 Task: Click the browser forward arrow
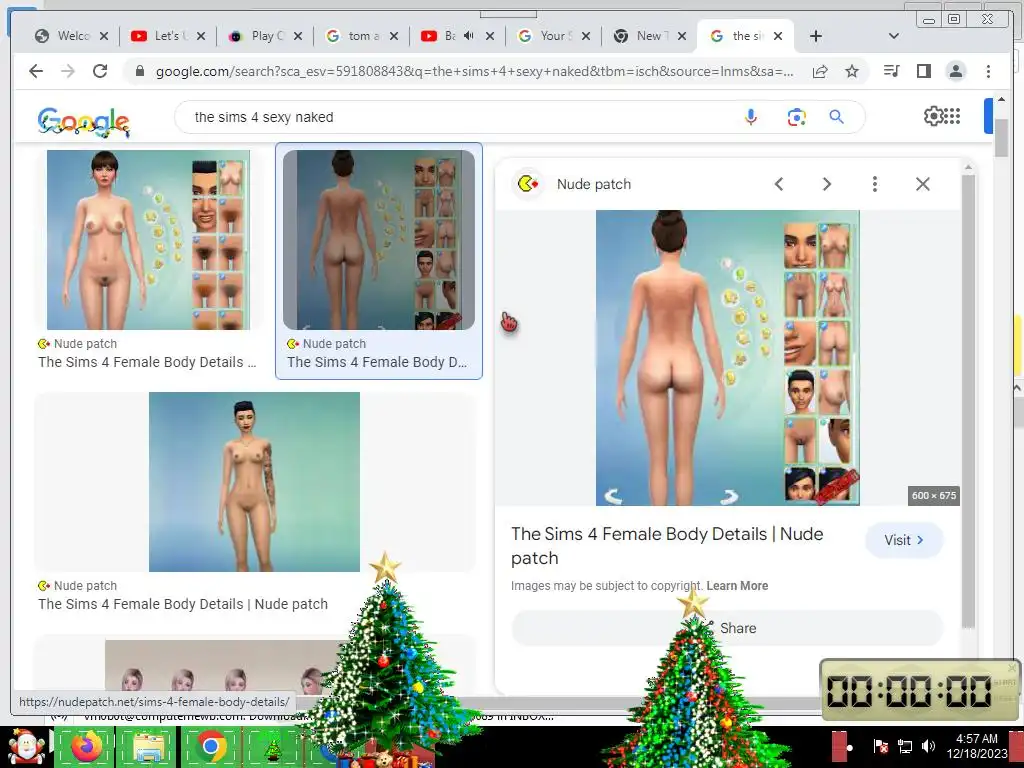click(68, 71)
